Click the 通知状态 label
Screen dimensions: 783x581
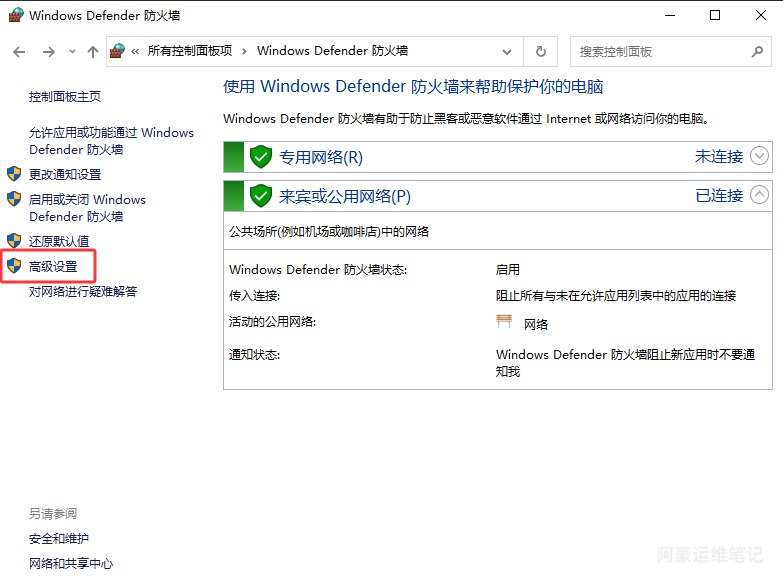[254, 355]
